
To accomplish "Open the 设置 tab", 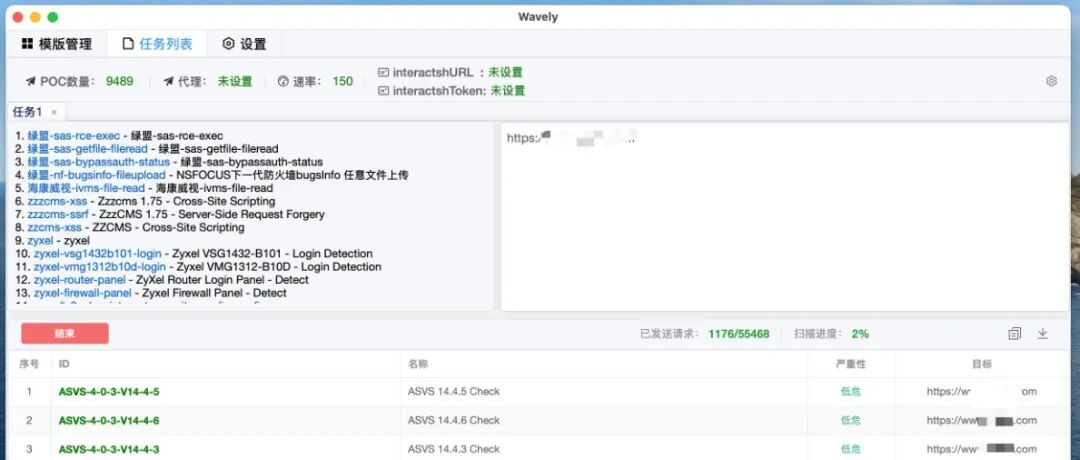I will (x=244, y=44).
